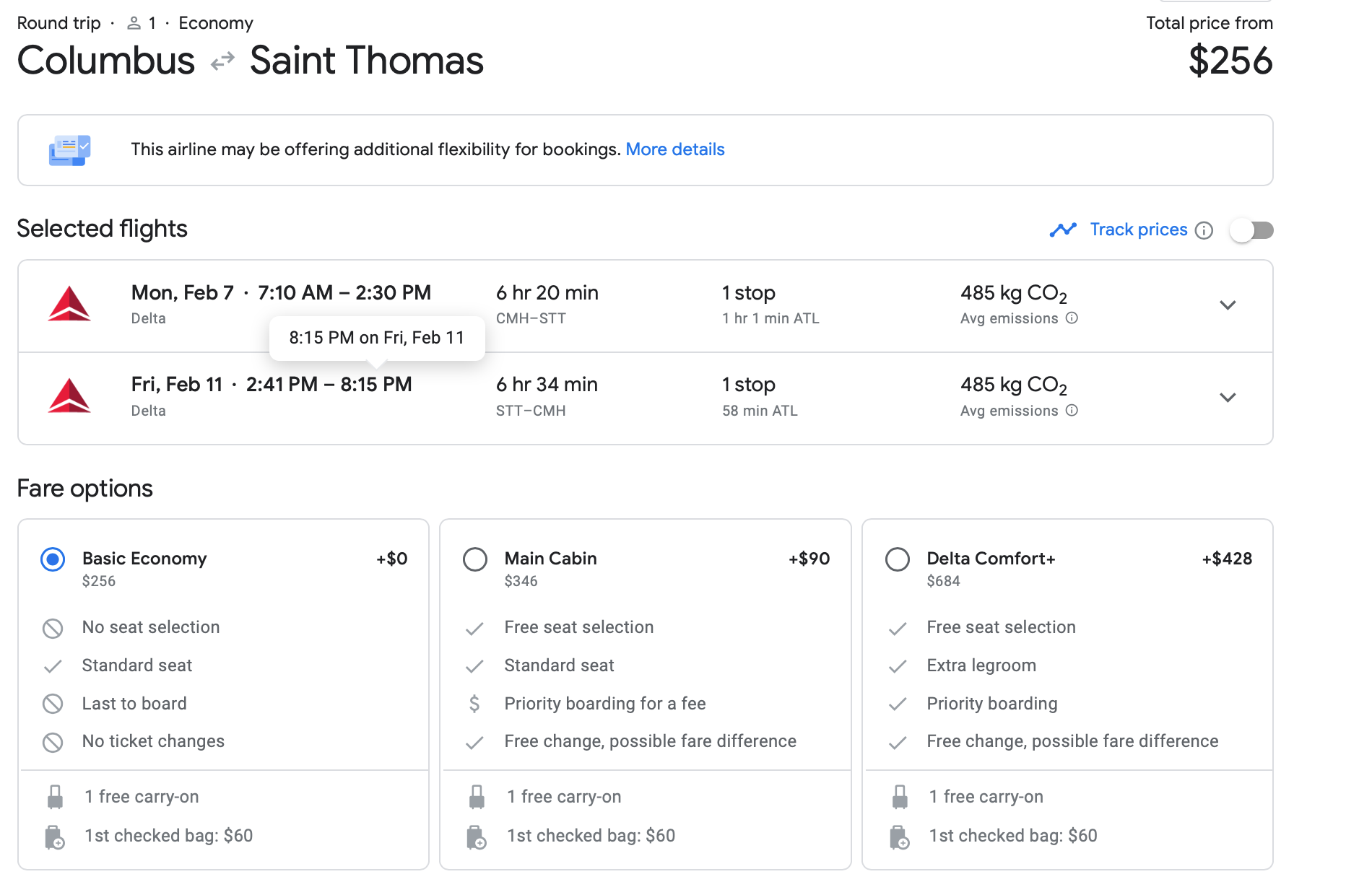1372x882 pixels.
Task: Click the 6 hr 34 min duration
Action: coord(547,385)
